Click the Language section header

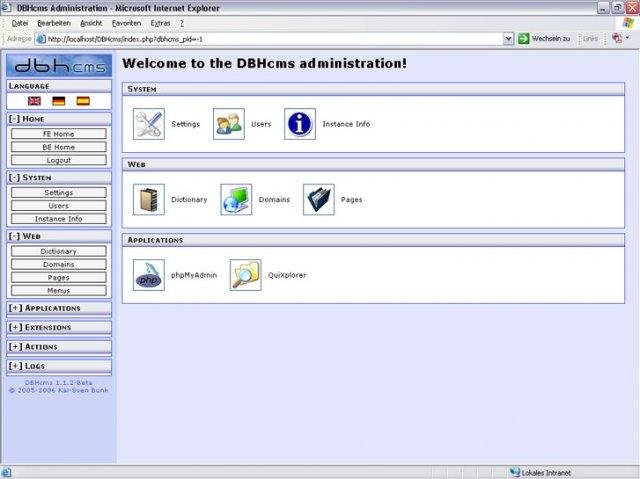tap(59, 86)
